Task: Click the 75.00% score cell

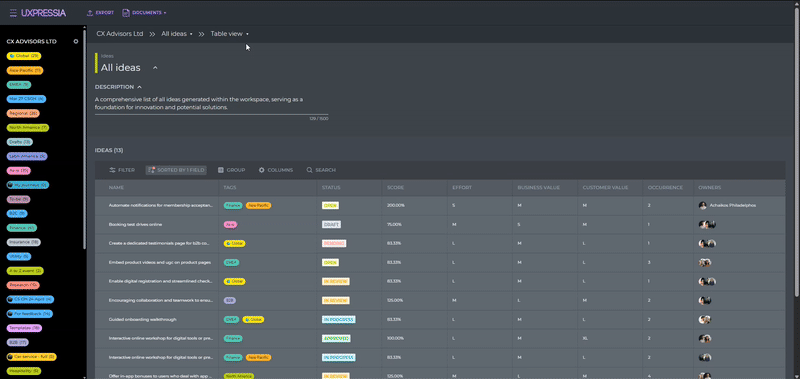Action: click(394, 224)
